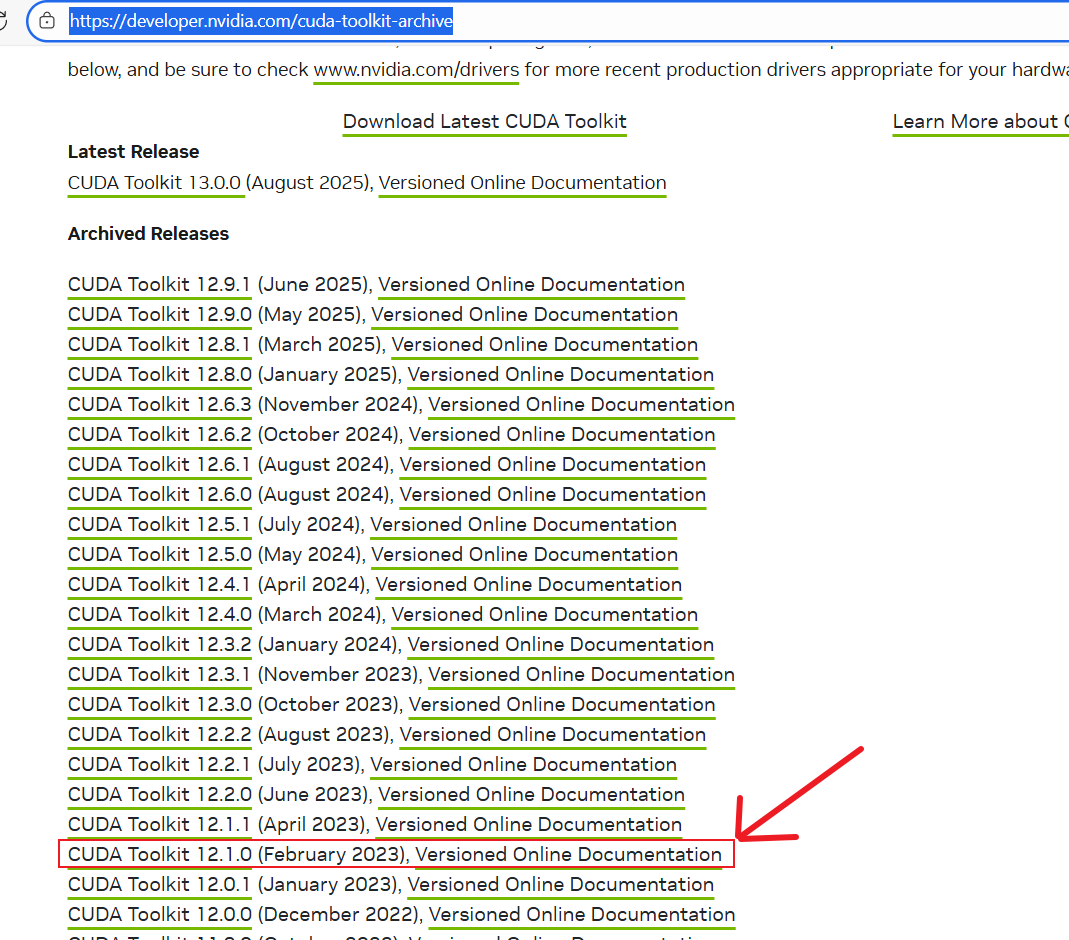The image size is (1069, 940).
Task: Open the www.nvidia.com/drivers link
Action: [416, 70]
